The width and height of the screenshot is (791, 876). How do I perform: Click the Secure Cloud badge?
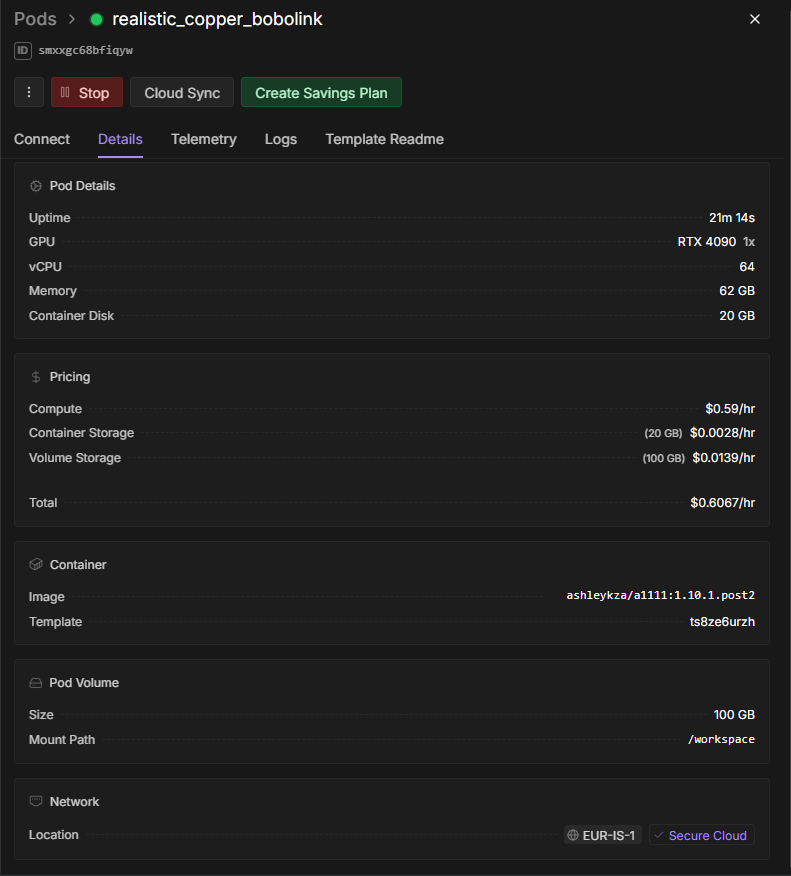point(701,835)
